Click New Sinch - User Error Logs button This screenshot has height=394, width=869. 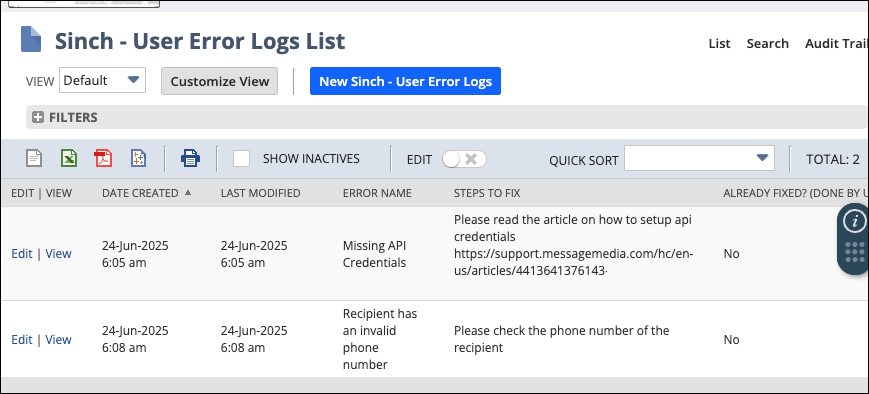point(405,81)
